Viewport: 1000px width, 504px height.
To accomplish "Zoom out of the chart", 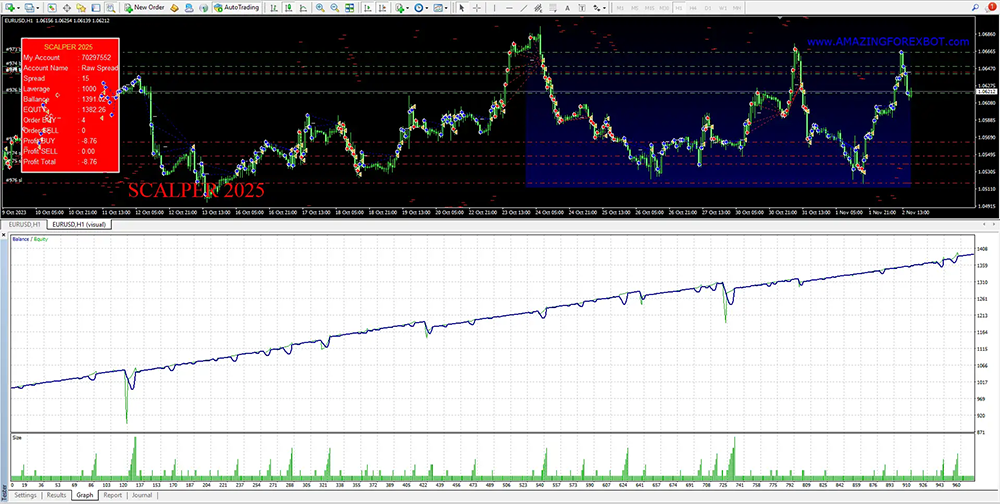I will click(x=335, y=8).
